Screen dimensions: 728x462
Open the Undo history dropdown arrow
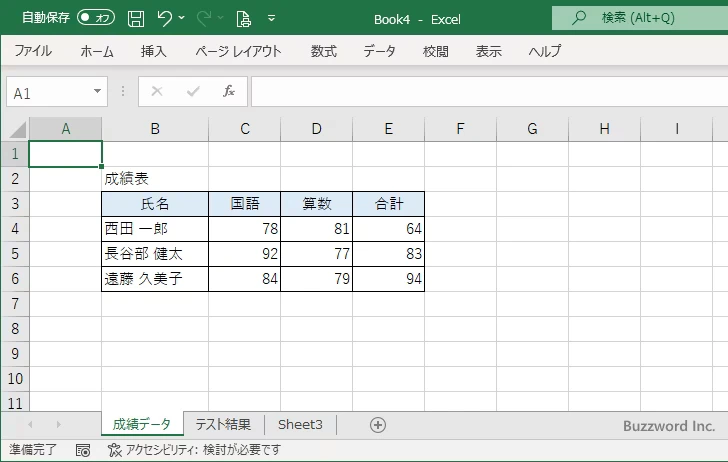[x=184, y=18]
